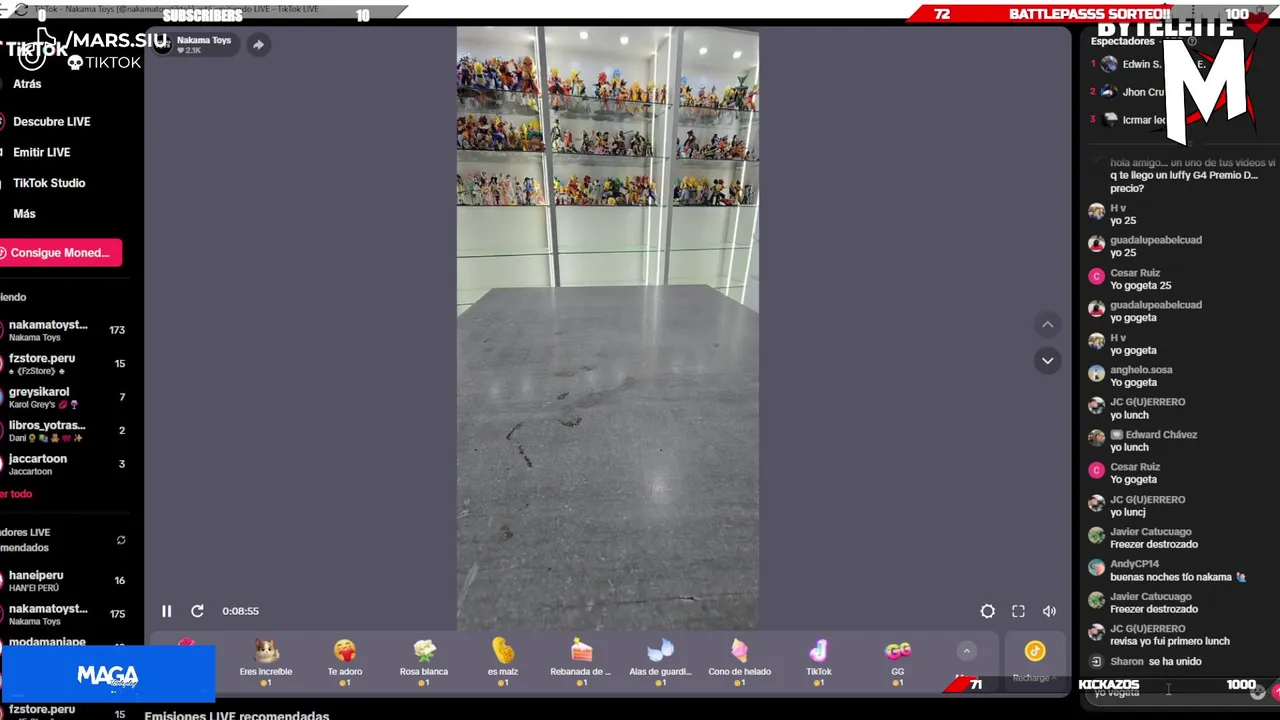
Task: Send the Cono de helado gift
Action: 739,662
